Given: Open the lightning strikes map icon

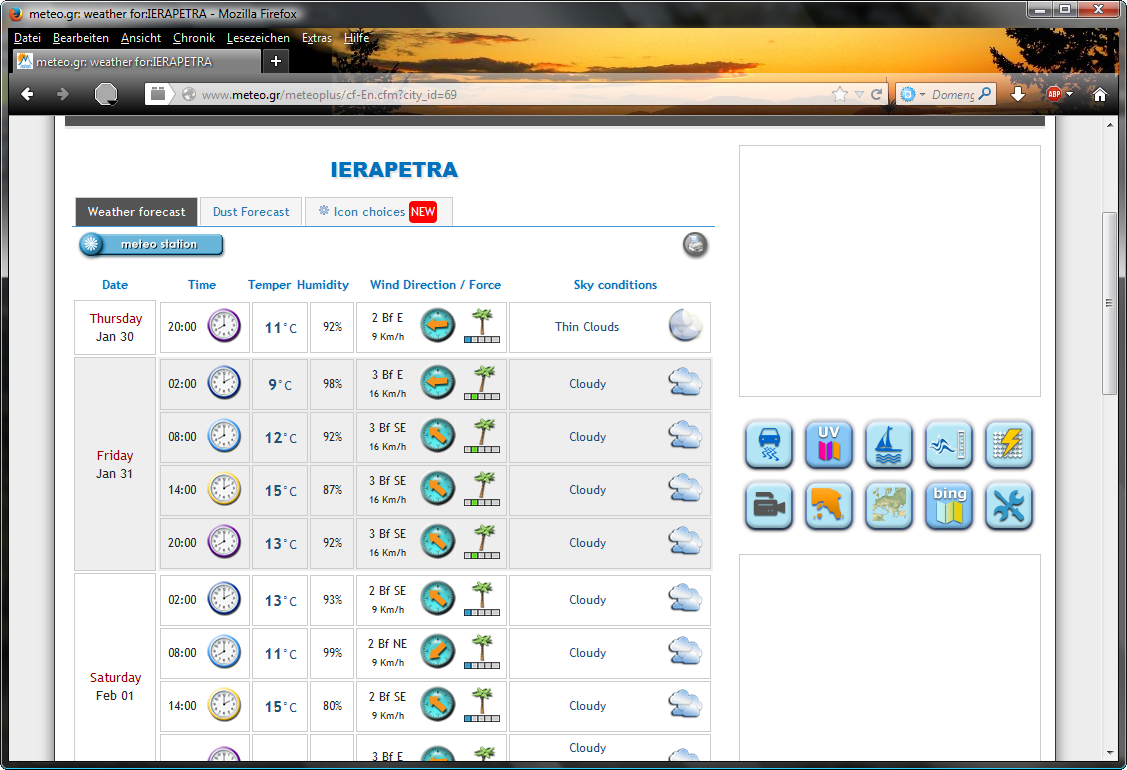Looking at the screenshot, I should (x=1009, y=445).
